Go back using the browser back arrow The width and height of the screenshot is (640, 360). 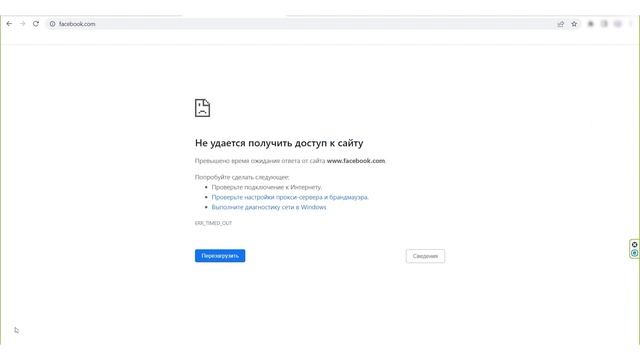pyautogui.click(x=9, y=24)
